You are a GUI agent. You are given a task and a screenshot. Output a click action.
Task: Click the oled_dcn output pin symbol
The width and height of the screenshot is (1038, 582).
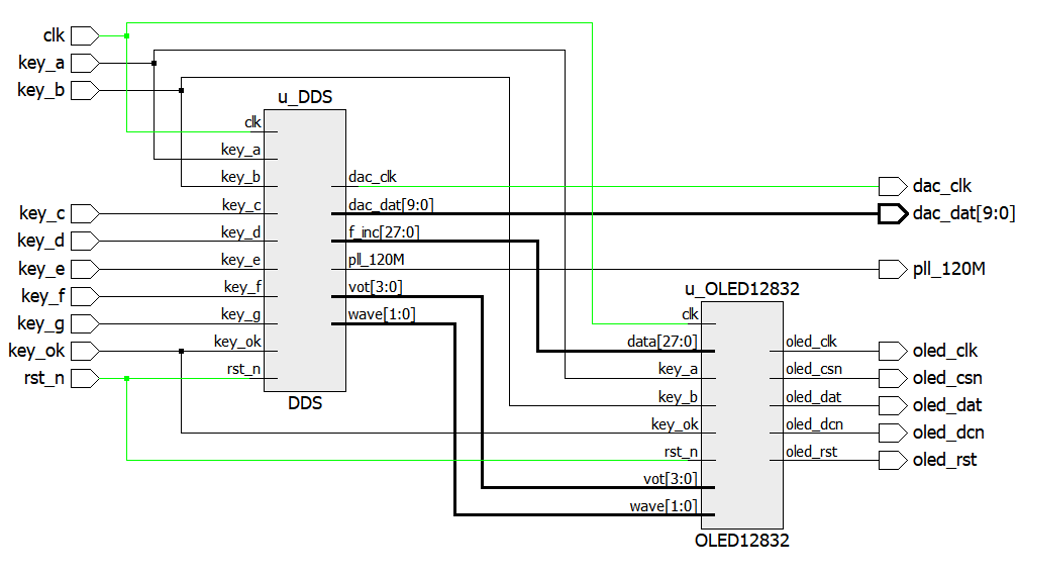click(892, 433)
